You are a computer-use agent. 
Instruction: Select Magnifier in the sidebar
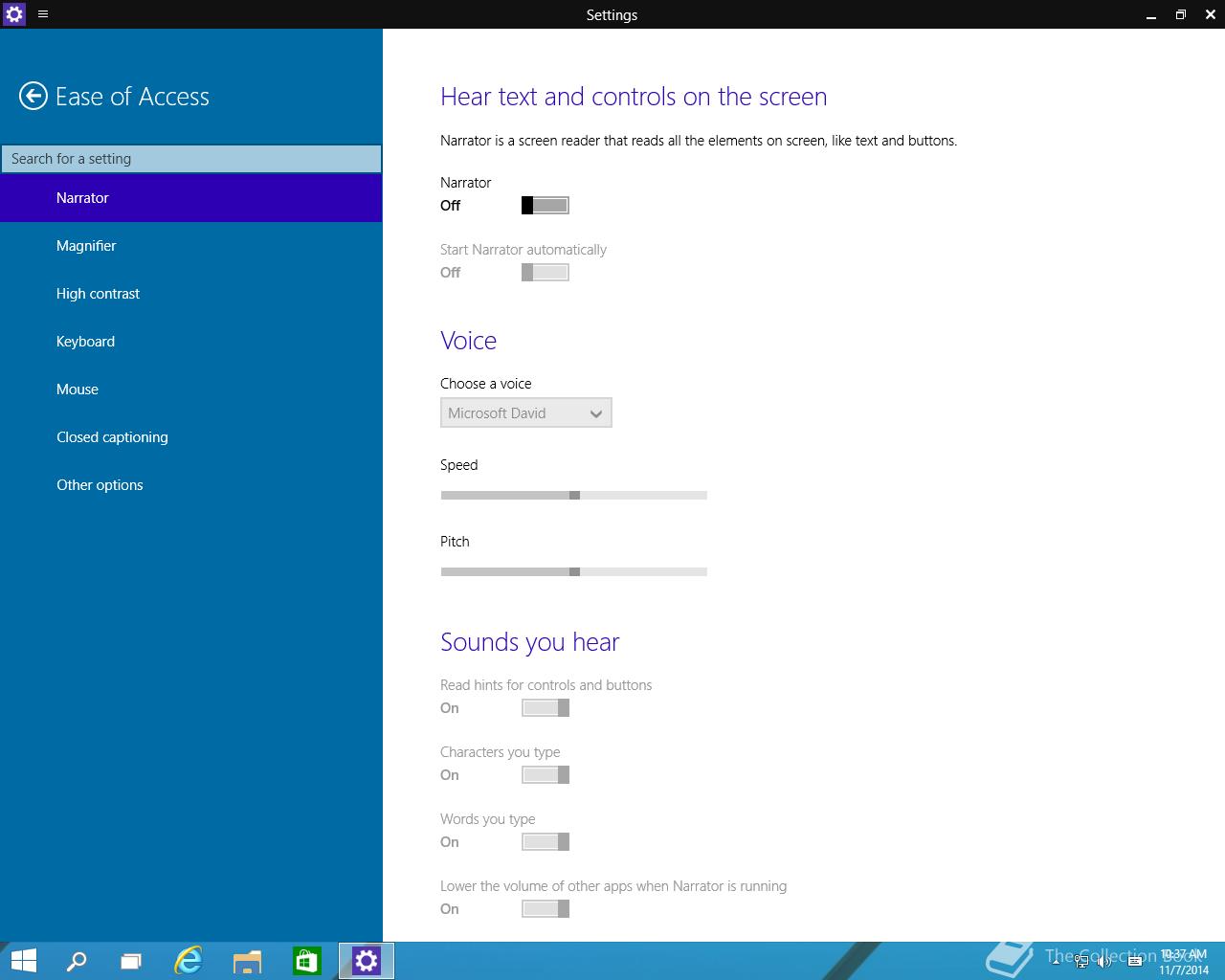point(191,246)
